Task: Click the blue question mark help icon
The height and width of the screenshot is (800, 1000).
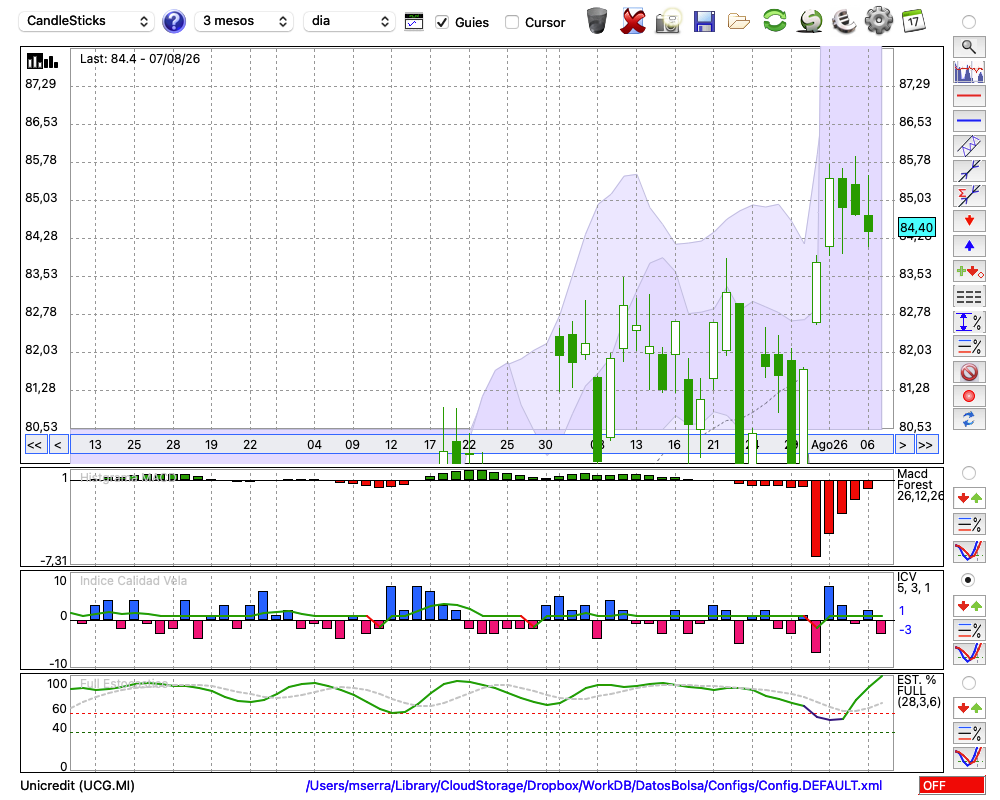Action: tap(173, 22)
